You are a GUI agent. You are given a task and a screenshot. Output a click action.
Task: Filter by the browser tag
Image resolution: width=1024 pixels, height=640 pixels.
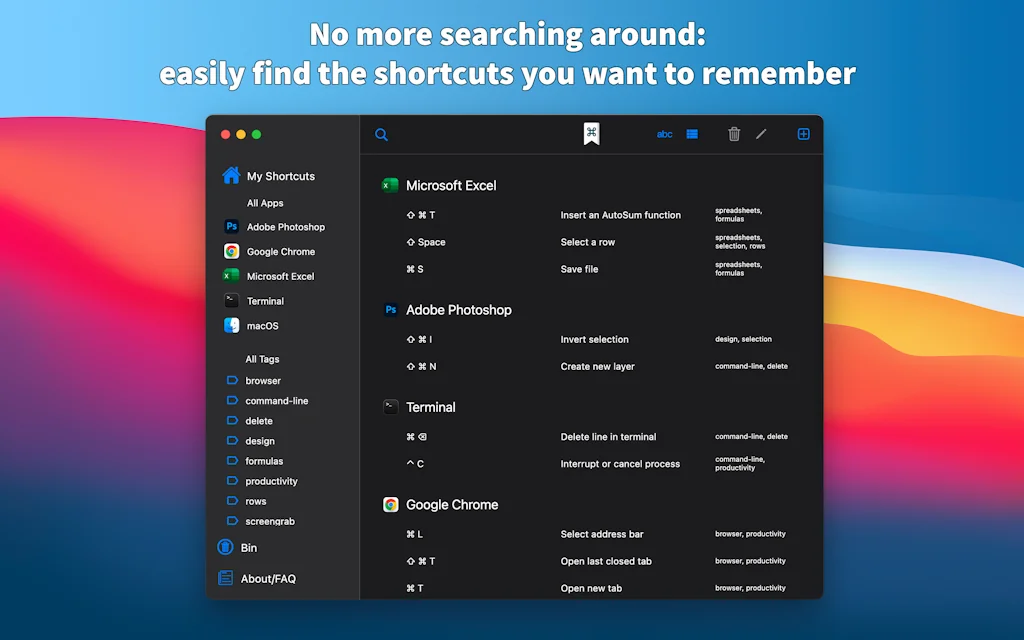[x=263, y=381]
